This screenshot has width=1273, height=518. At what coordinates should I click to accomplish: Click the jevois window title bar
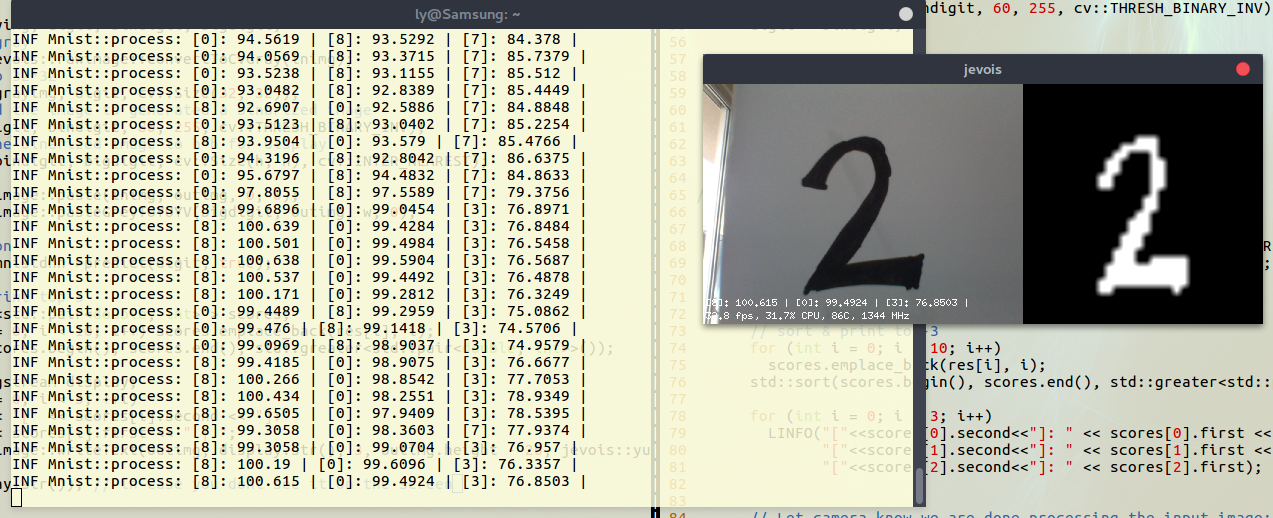[982, 69]
